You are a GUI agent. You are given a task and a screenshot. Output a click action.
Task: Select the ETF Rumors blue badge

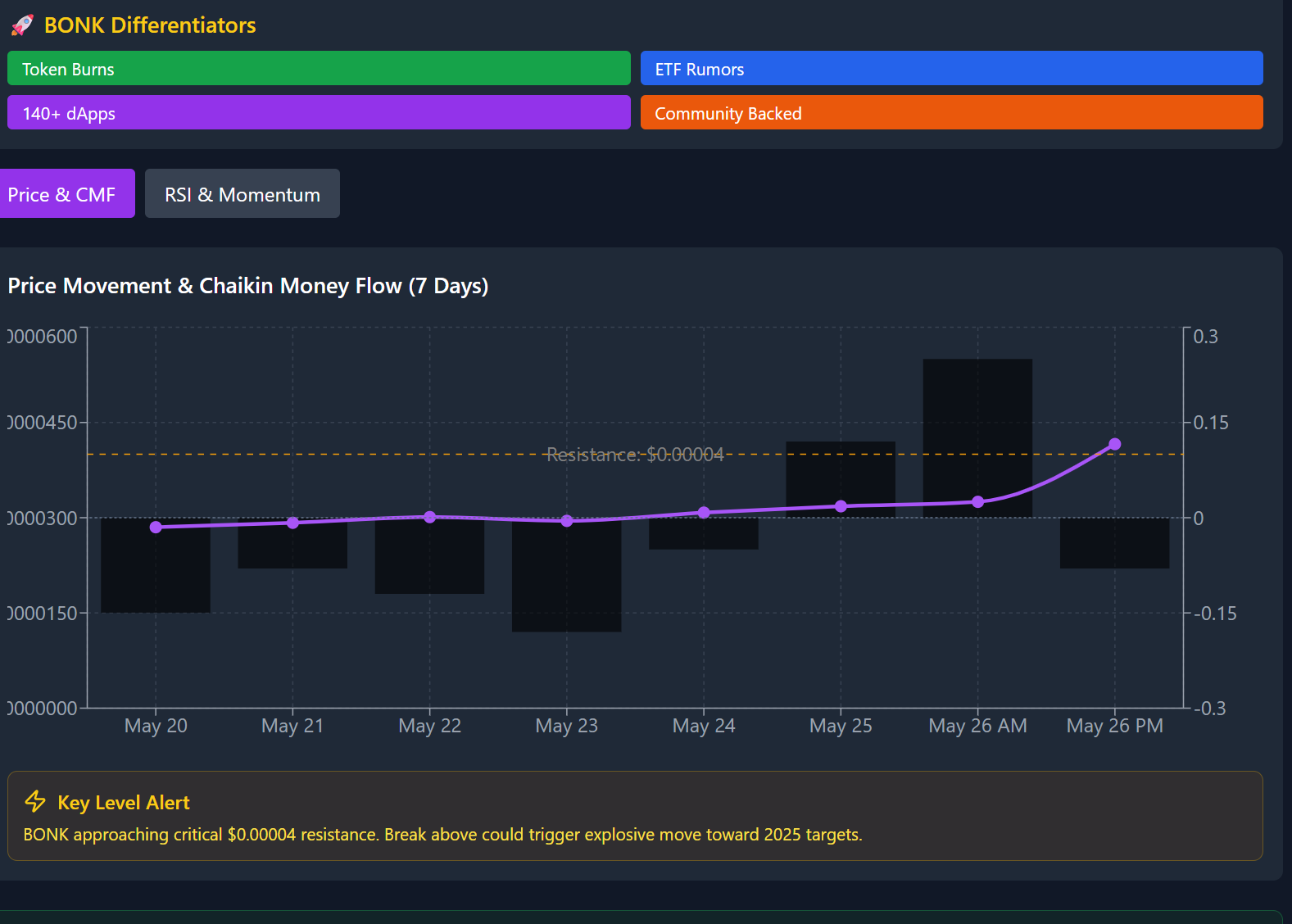952,68
